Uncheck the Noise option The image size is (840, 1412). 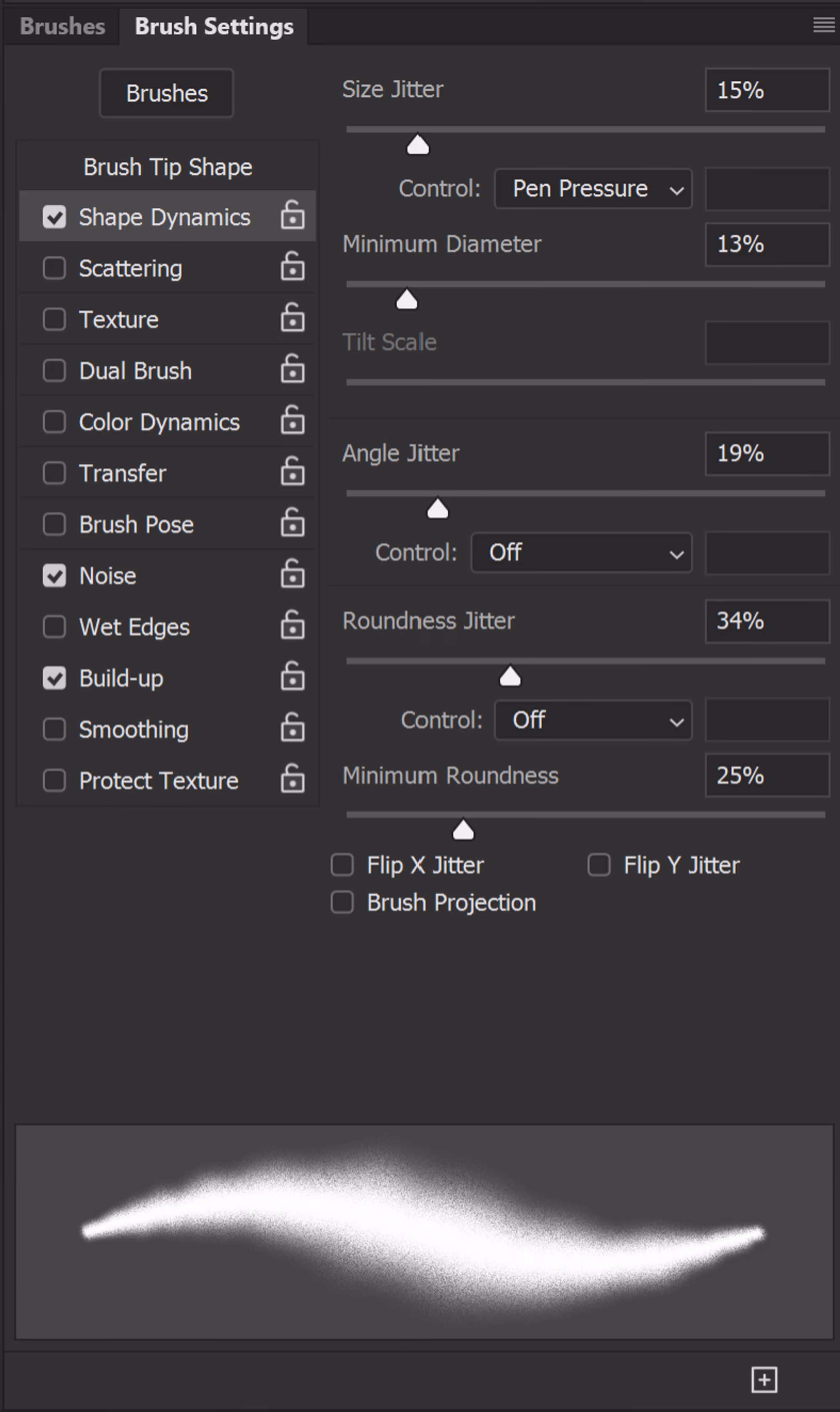click(54, 575)
